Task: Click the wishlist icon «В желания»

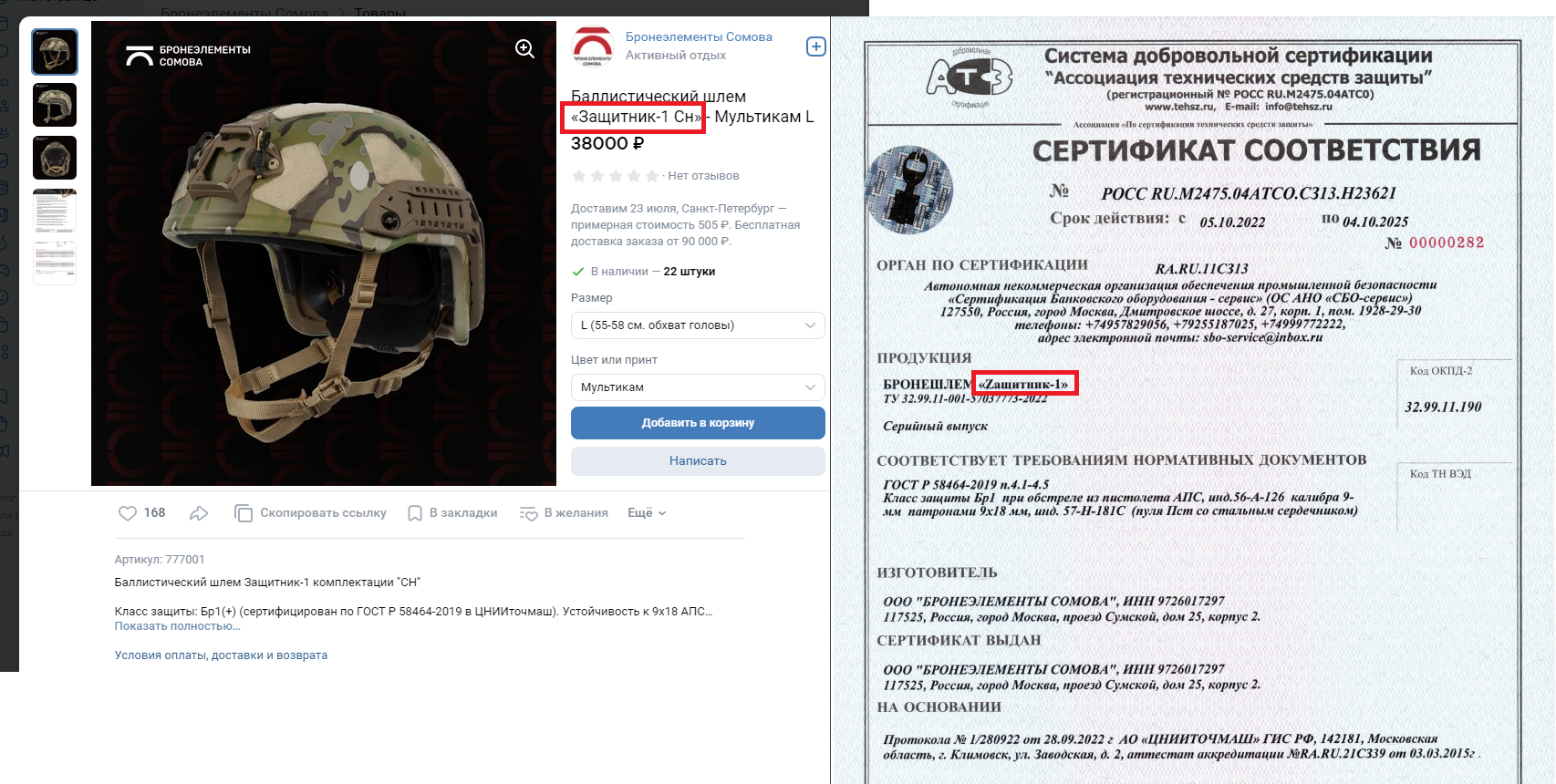Action: [x=529, y=513]
